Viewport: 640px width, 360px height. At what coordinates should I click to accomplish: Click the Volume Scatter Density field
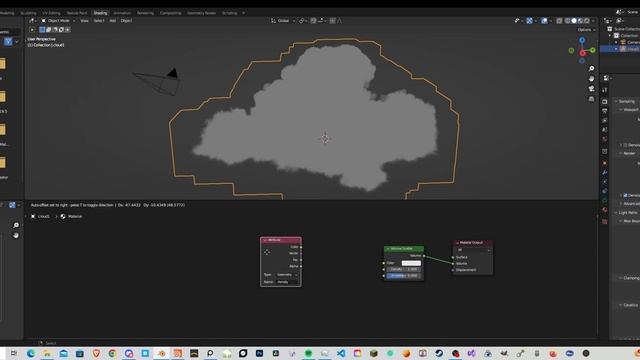(403, 269)
